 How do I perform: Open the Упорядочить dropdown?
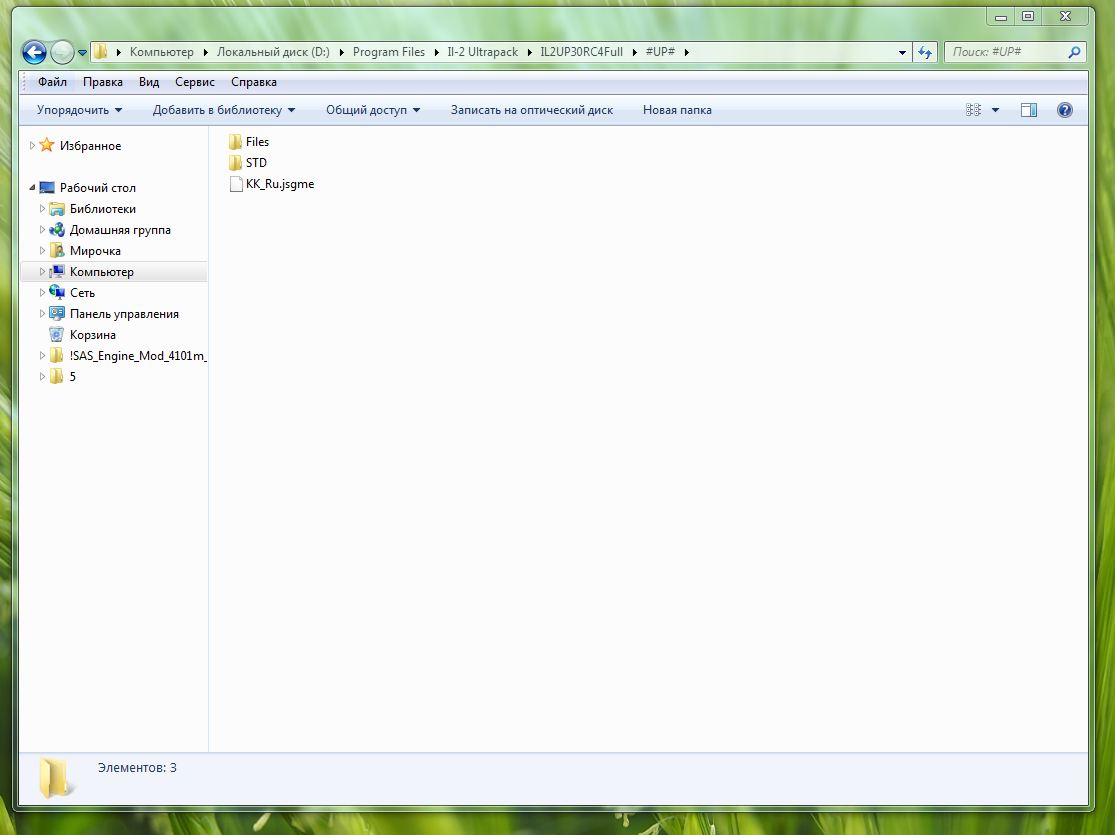pyautogui.click(x=80, y=110)
